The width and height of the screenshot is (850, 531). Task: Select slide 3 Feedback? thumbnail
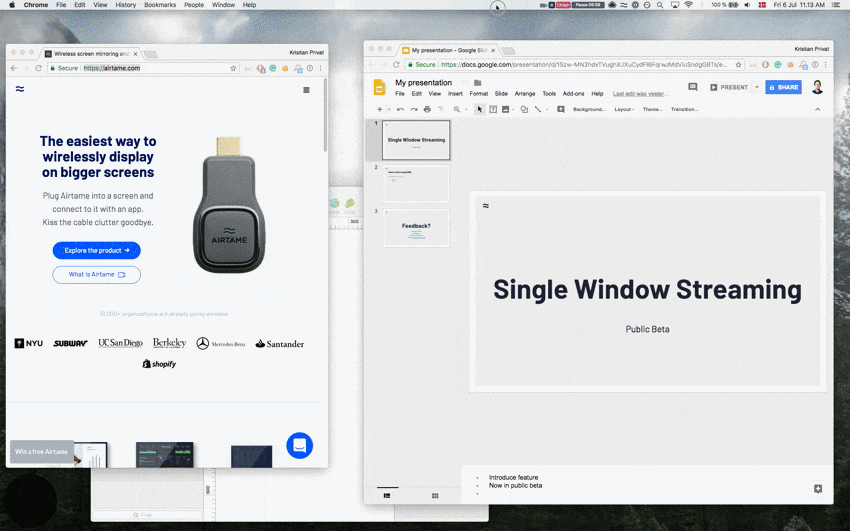point(416,228)
